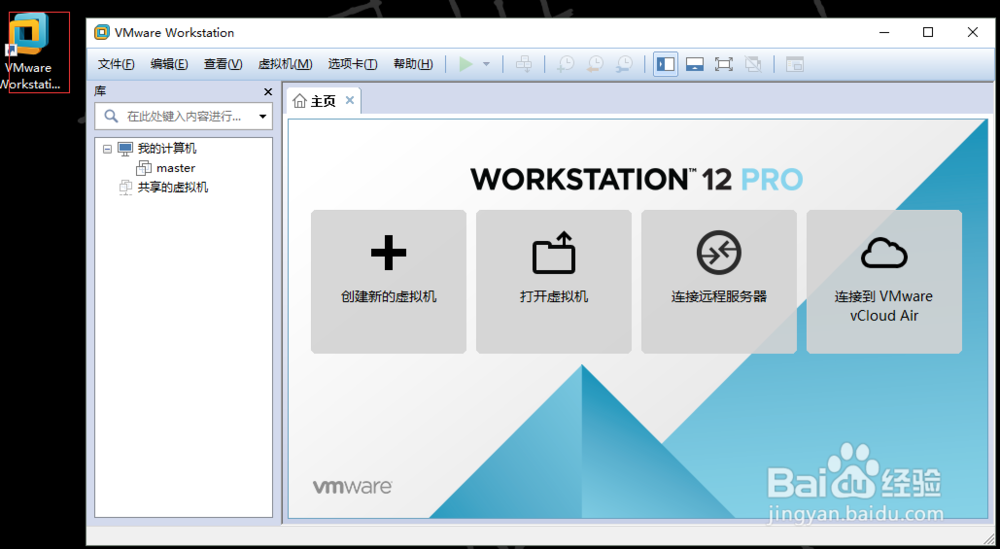1000x549 pixels.
Task: Select the master virtual machine
Action: pos(175,168)
